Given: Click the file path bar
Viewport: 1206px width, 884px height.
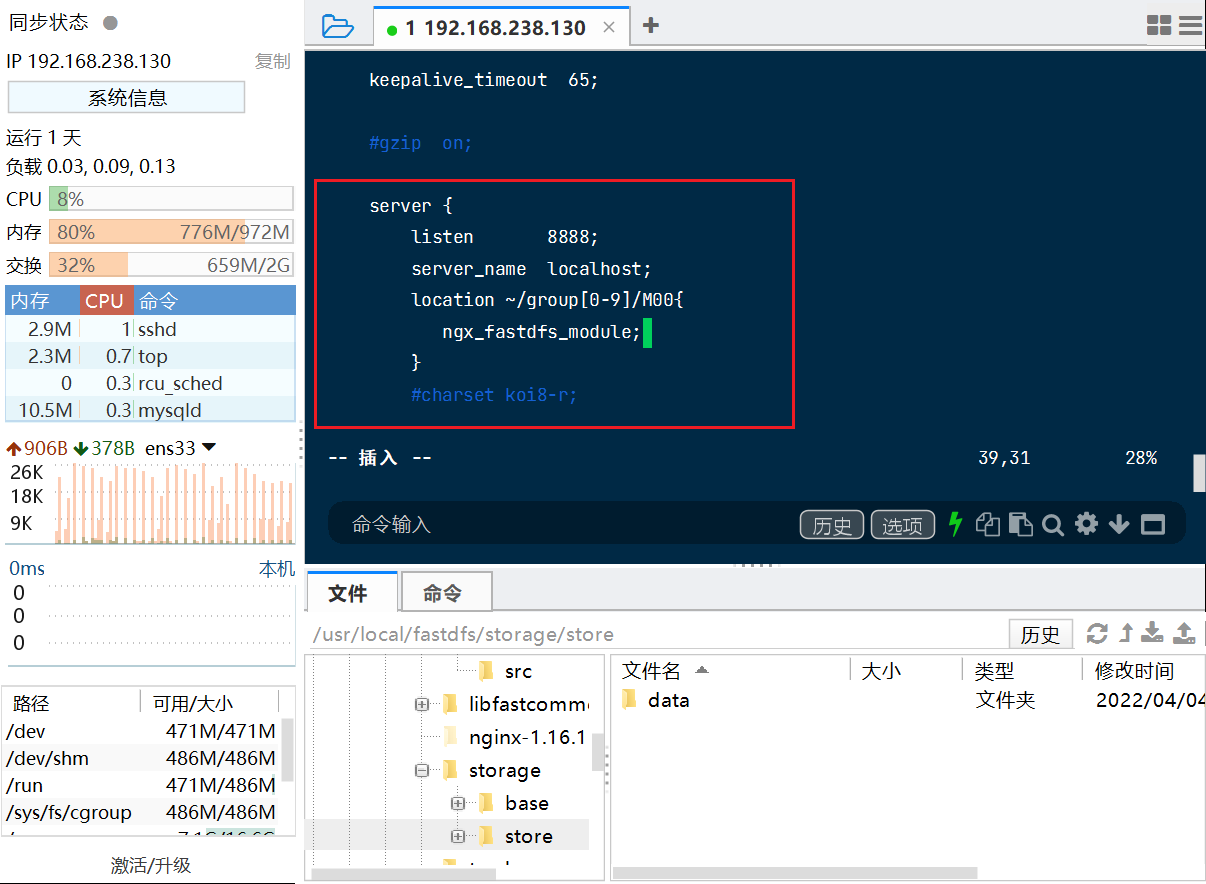Looking at the screenshot, I should [655, 634].
